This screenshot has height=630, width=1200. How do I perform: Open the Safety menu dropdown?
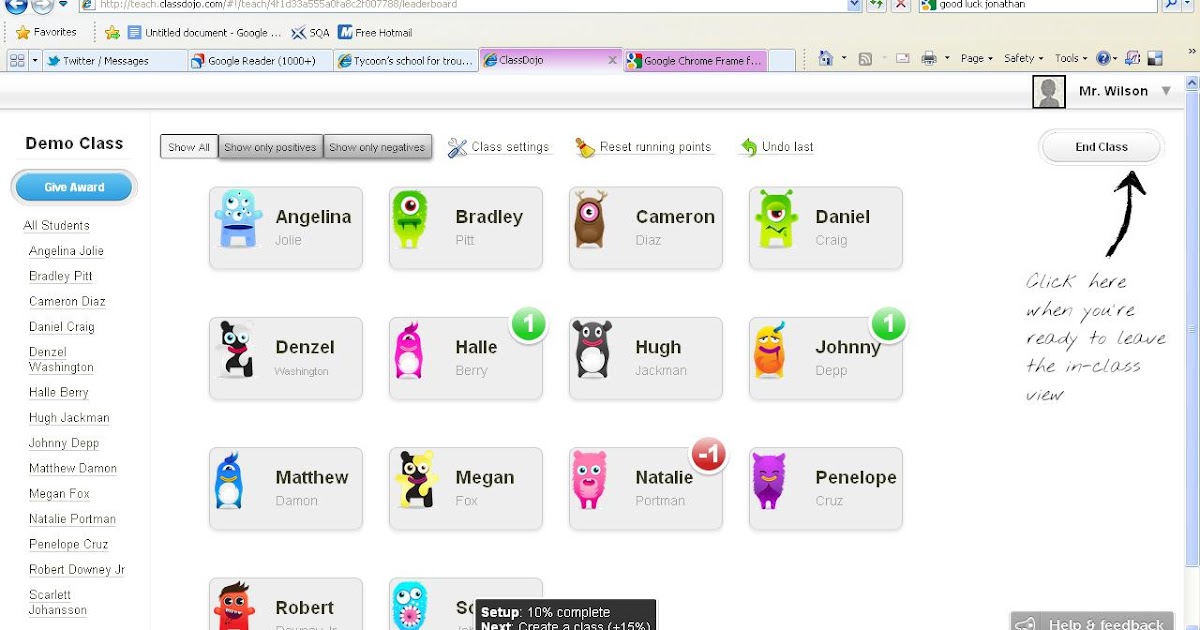pyautogui.click(x=1023, y=59)
